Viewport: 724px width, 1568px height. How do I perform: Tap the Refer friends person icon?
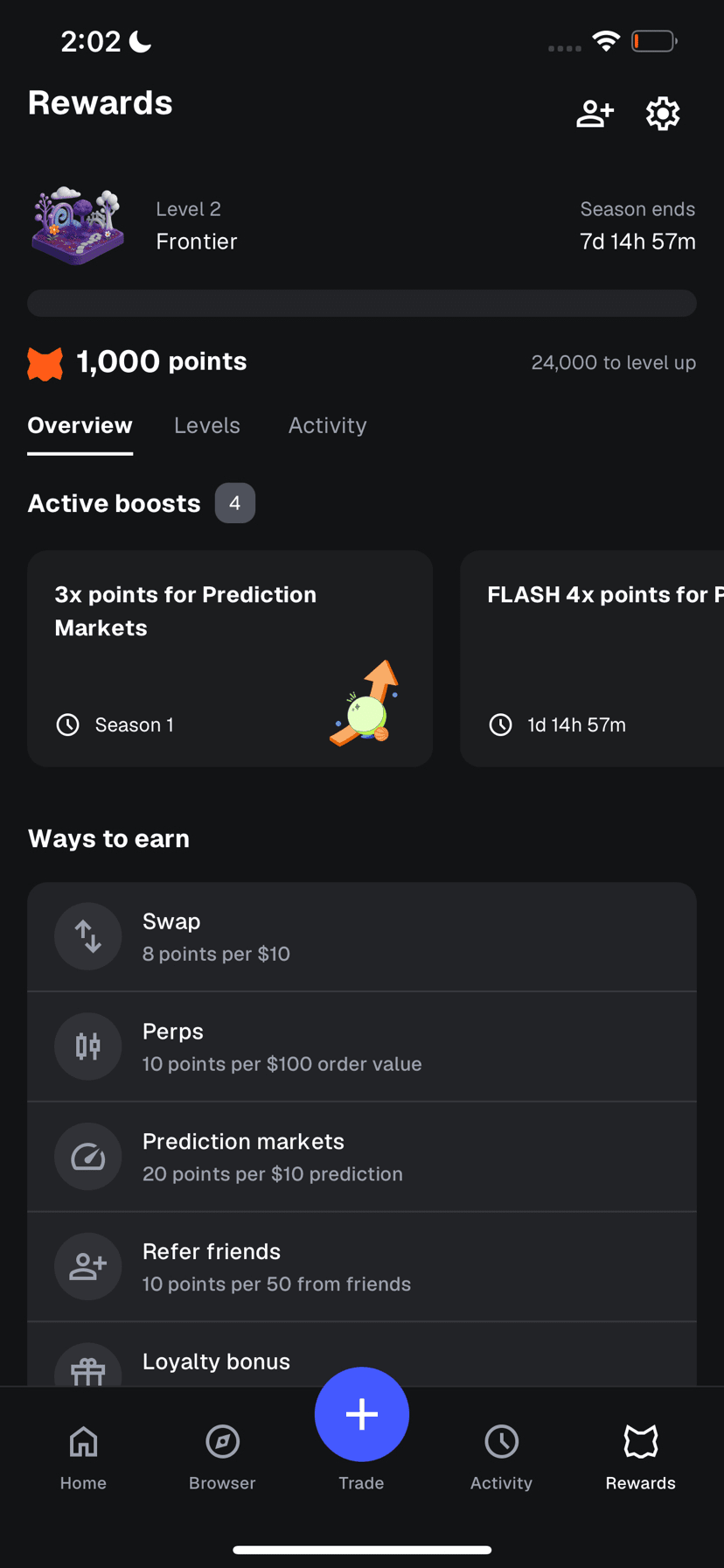(88, 1267)
